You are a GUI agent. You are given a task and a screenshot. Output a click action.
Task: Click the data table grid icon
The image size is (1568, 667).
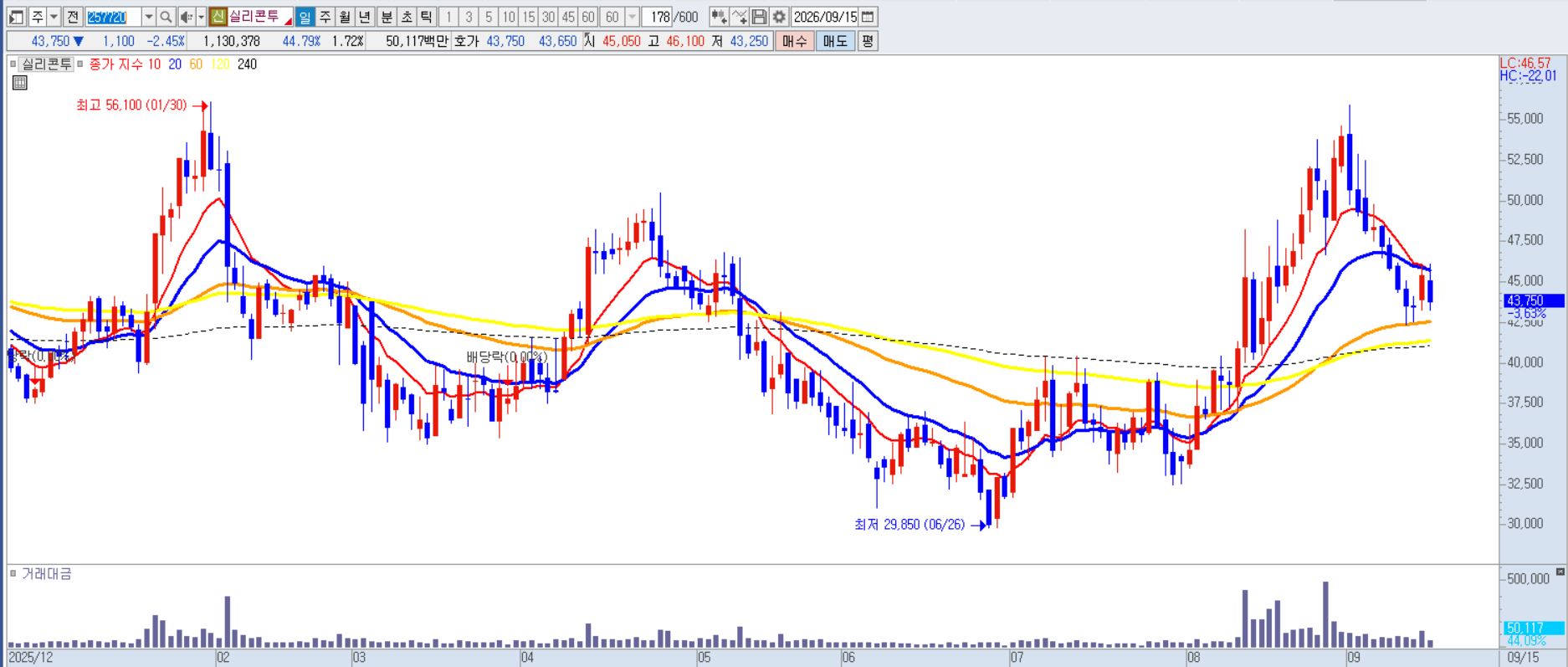click(20, 82)
